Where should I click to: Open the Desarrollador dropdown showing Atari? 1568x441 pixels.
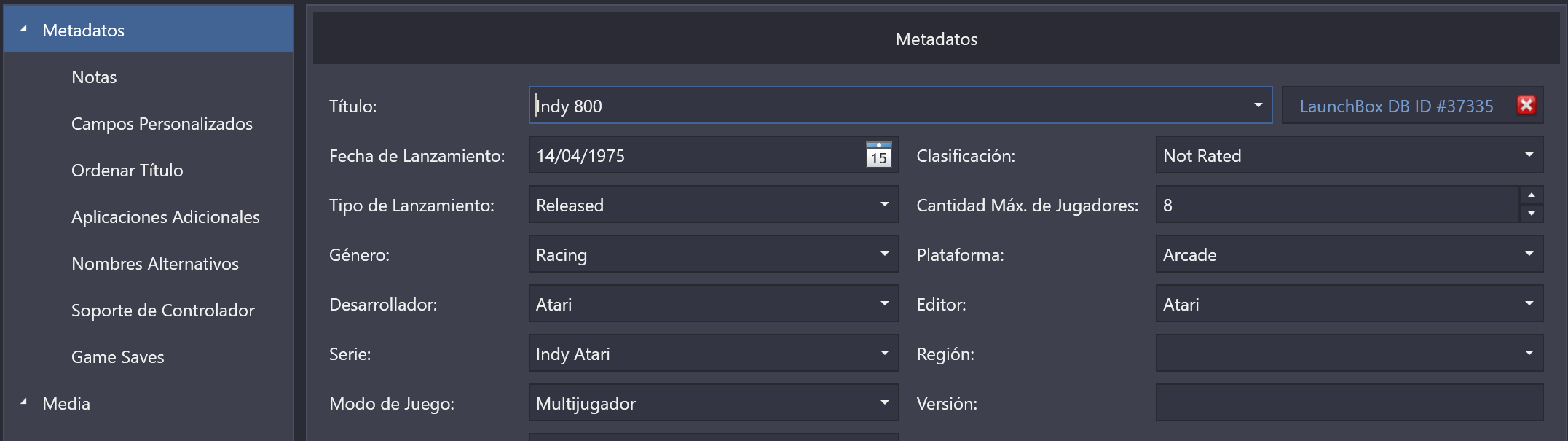pos(714,304)
